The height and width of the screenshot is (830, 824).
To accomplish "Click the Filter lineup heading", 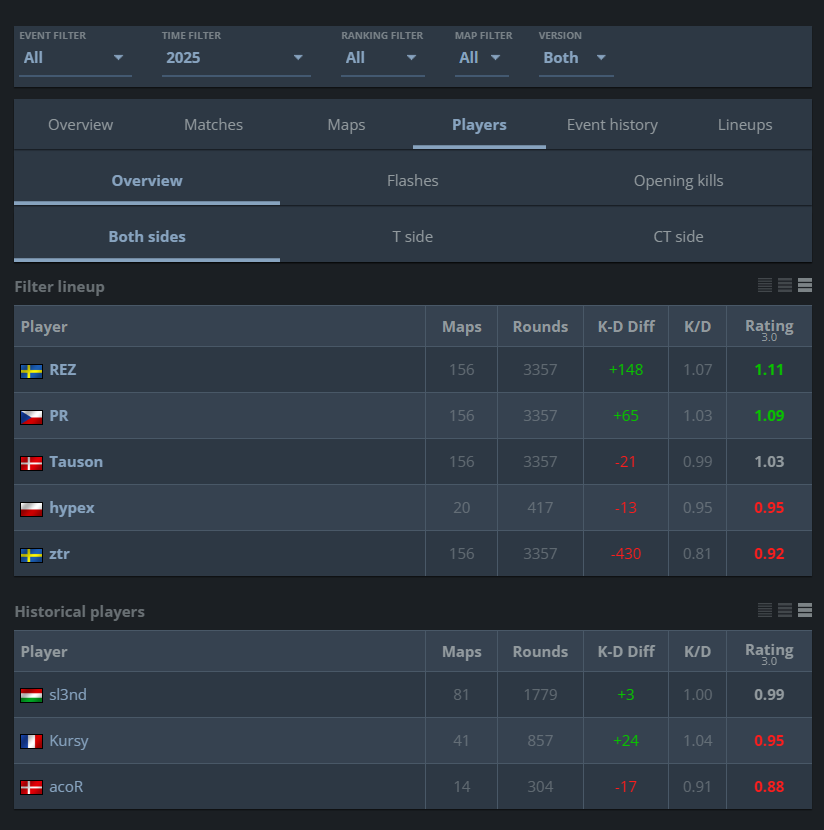I will tap(59, 286).
